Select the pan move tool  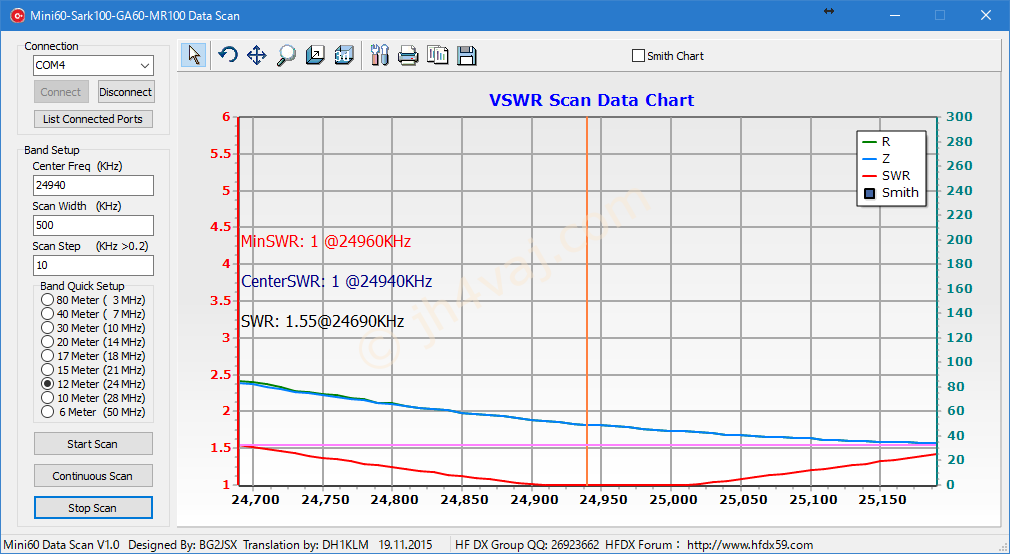click(256, 55)
